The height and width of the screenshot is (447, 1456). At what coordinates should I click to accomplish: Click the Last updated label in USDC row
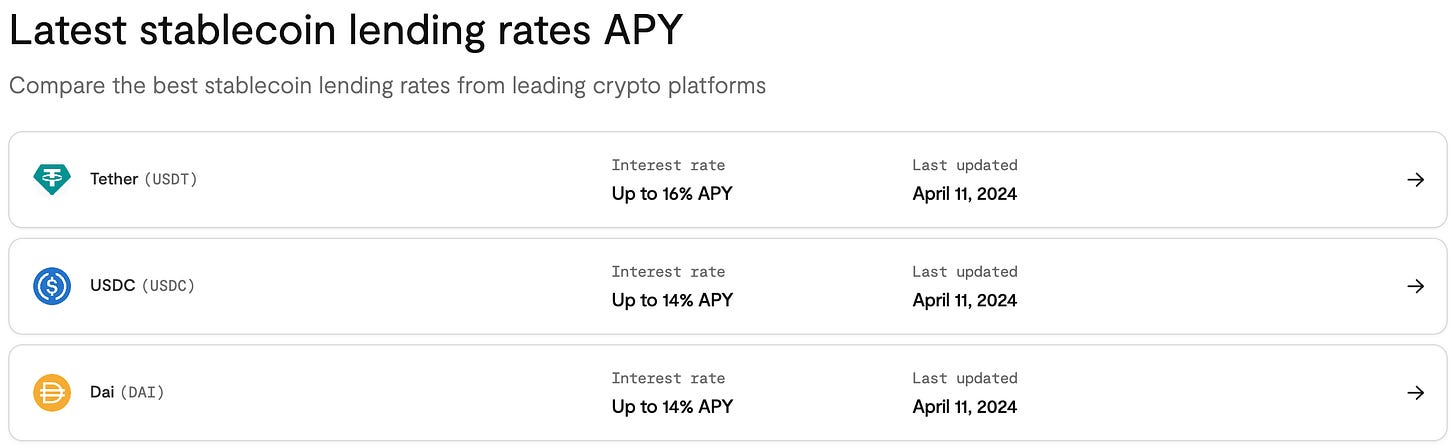965,271
